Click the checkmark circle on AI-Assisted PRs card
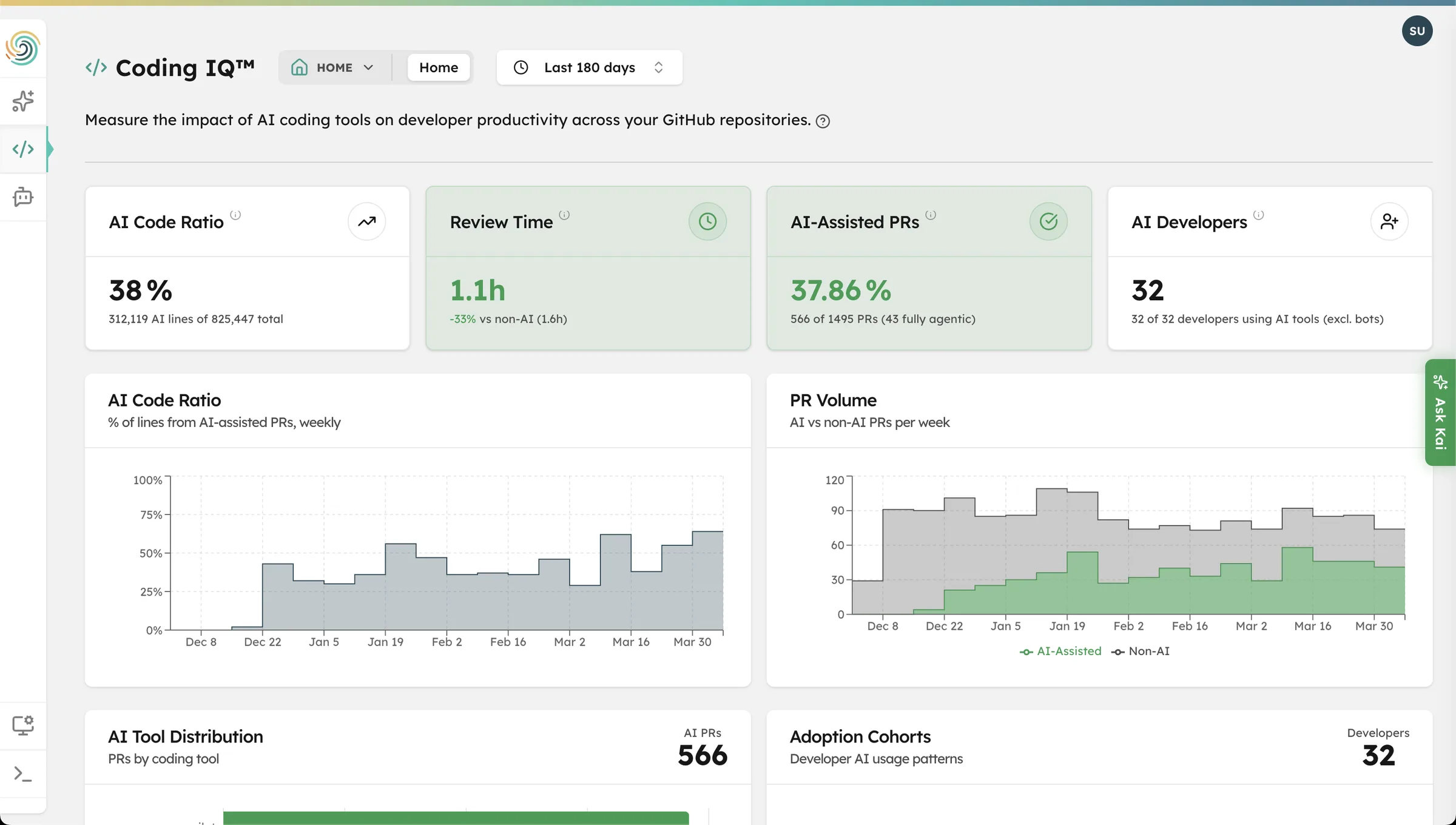The image size is (1456, 825). coord(1049,221)
